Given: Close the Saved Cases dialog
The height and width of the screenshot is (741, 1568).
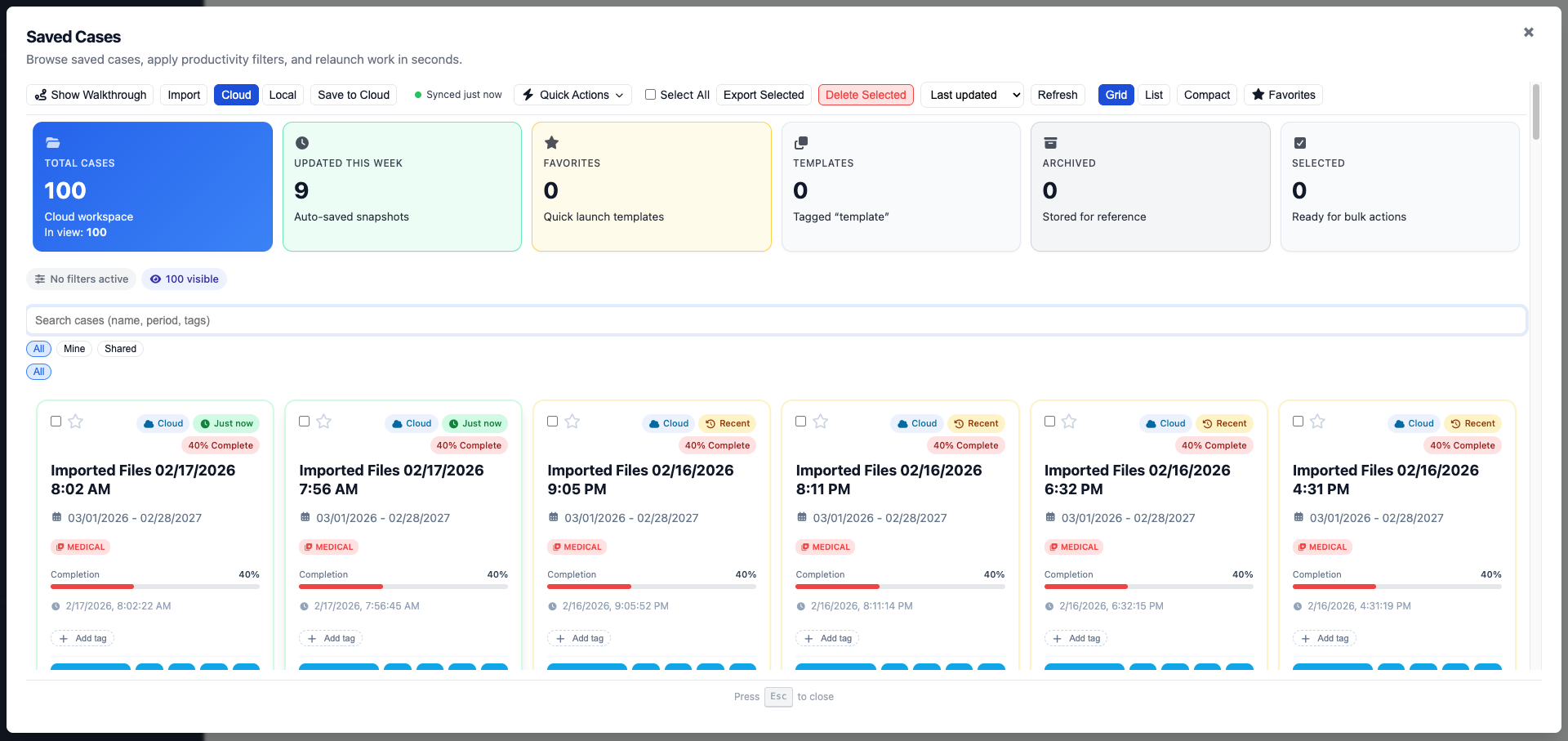Looking at the screenshot, I should tap(1528, 33).
